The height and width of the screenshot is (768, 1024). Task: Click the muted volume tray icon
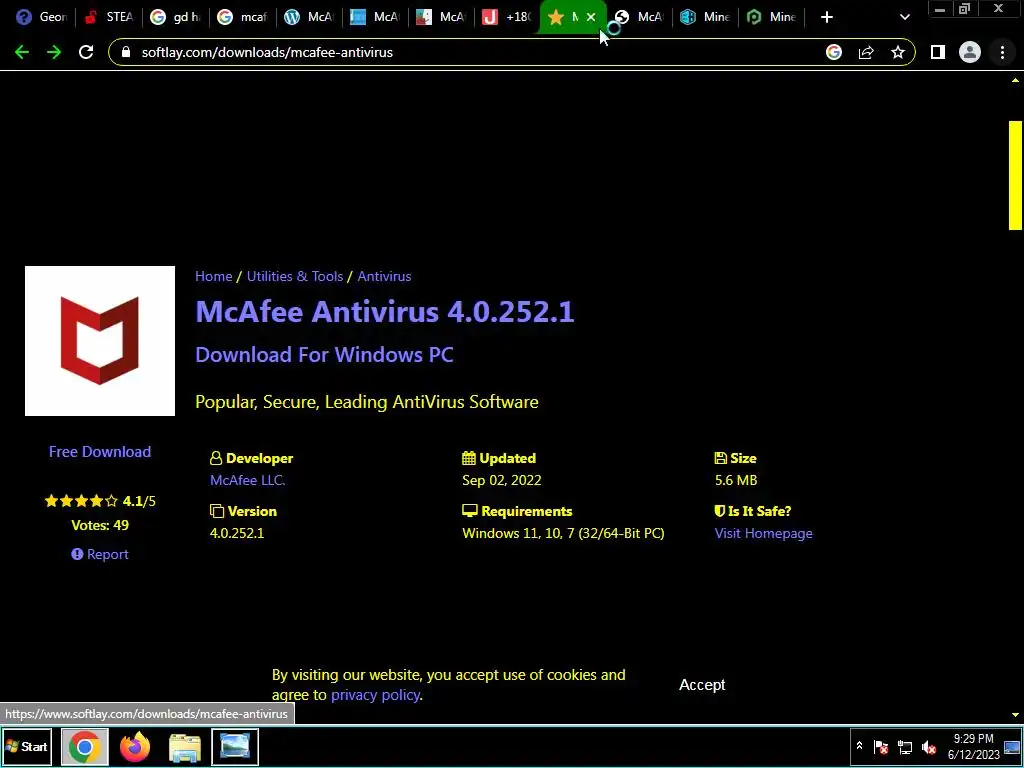[929, 746]
